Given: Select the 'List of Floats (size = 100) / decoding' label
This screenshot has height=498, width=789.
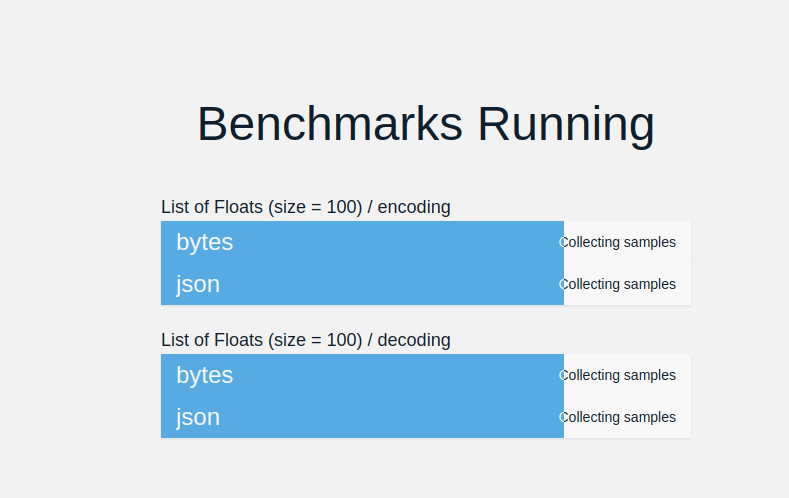Looking at the screenshot, I should 305,340.
